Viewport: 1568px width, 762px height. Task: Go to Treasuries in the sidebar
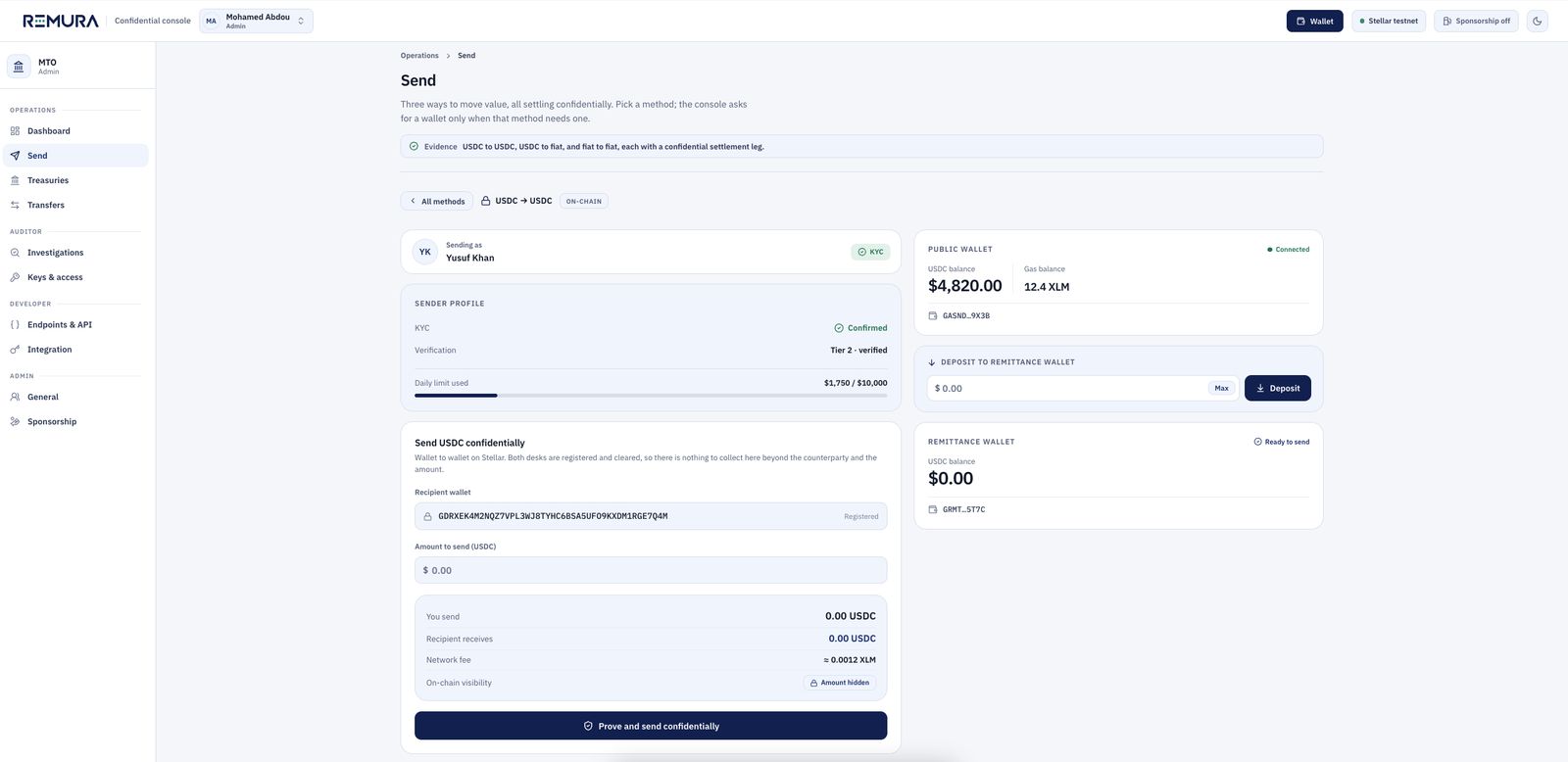point(75,180)
